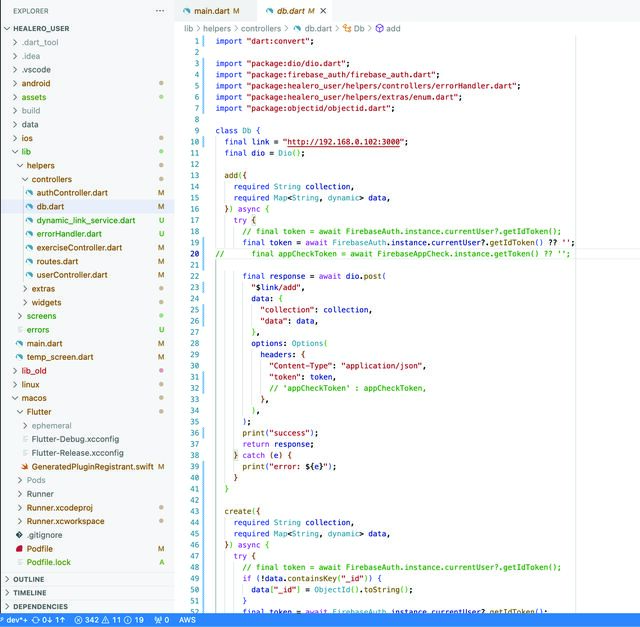
Task: Open Flutter-Release.xcconfig file
Action: tap(77, 453)
